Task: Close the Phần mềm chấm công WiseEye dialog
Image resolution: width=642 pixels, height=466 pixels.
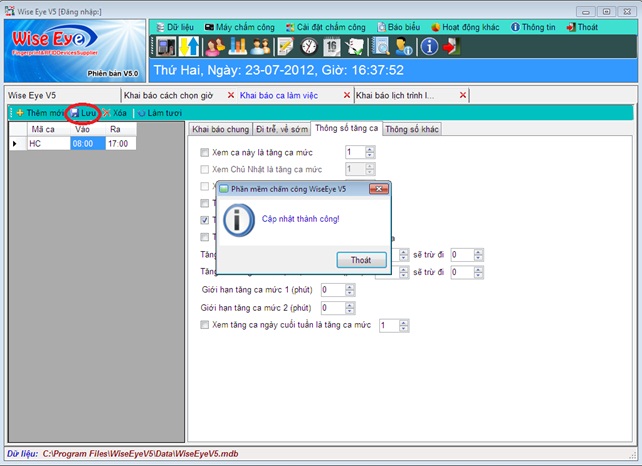Action: click(379, 189)
